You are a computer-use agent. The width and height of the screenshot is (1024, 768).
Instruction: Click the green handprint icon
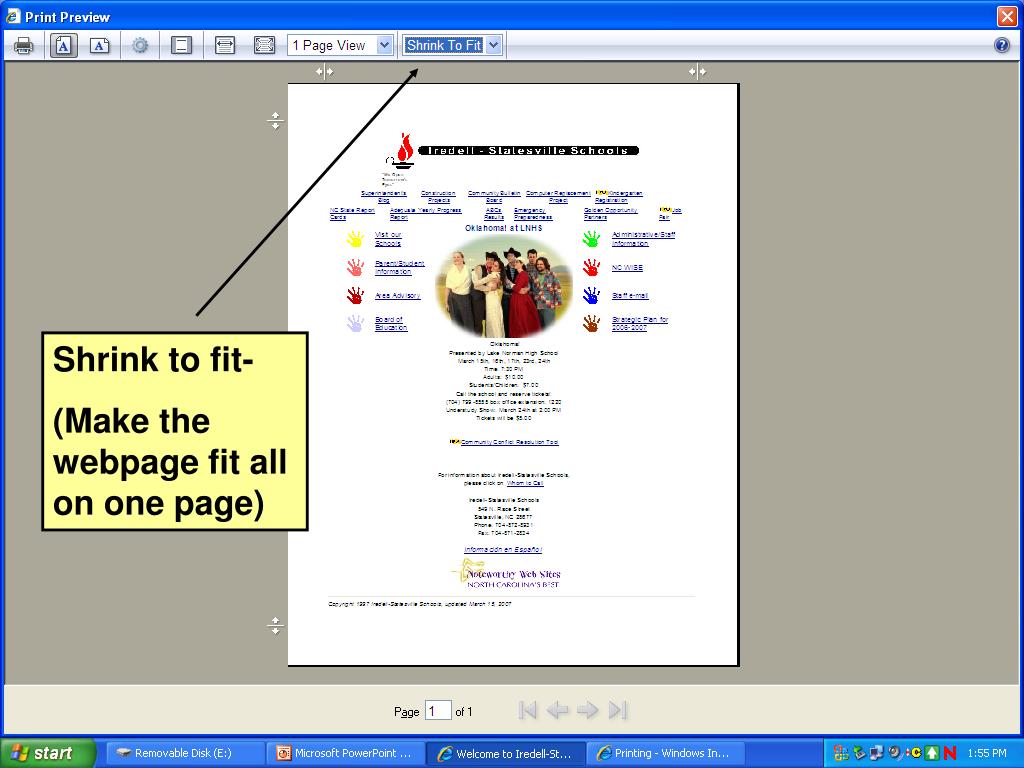[591, 239]
